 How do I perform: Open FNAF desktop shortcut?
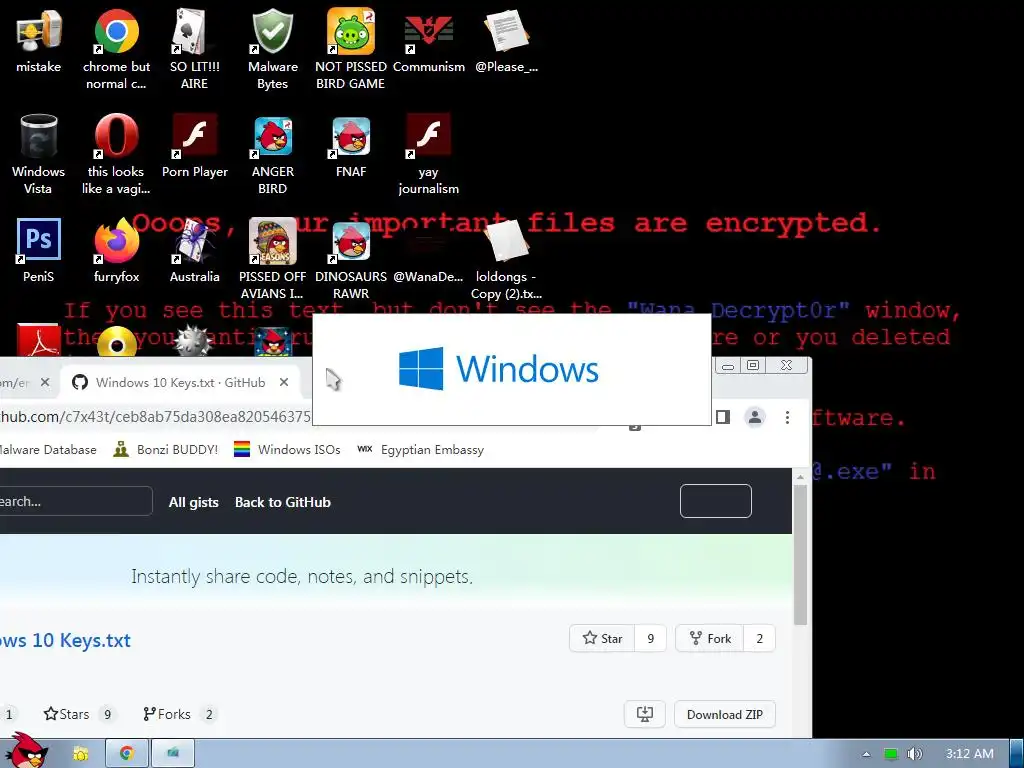coord(351,146)
